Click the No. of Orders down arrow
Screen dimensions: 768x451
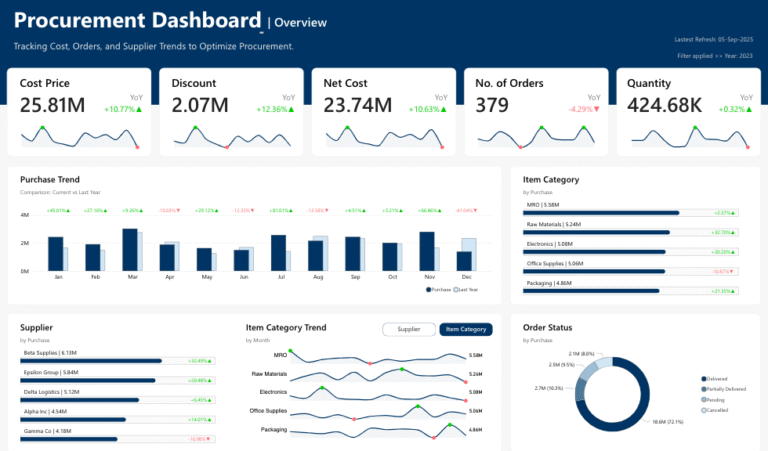(x=597, y=109)
